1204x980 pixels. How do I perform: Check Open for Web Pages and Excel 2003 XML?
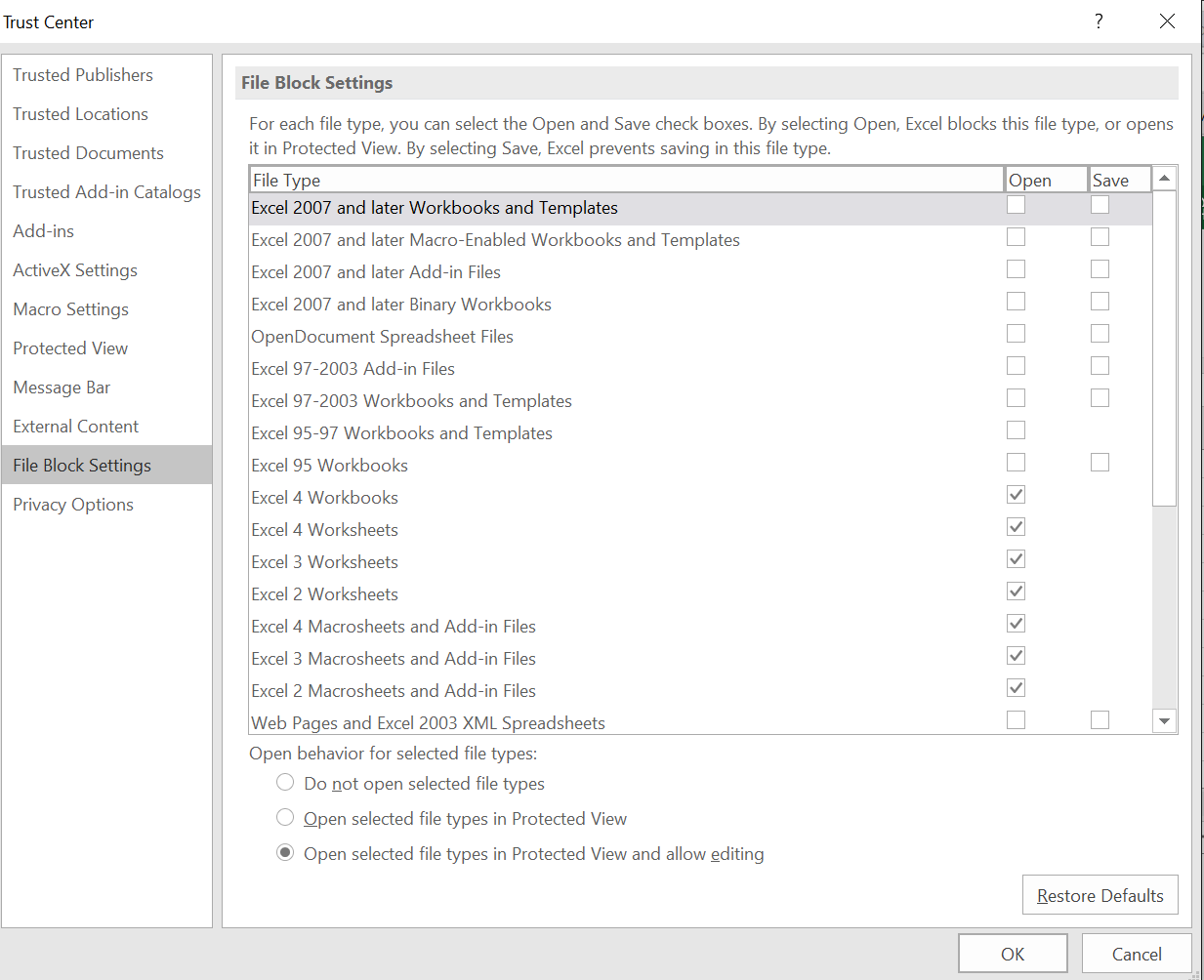click(x=1017, y=720)
